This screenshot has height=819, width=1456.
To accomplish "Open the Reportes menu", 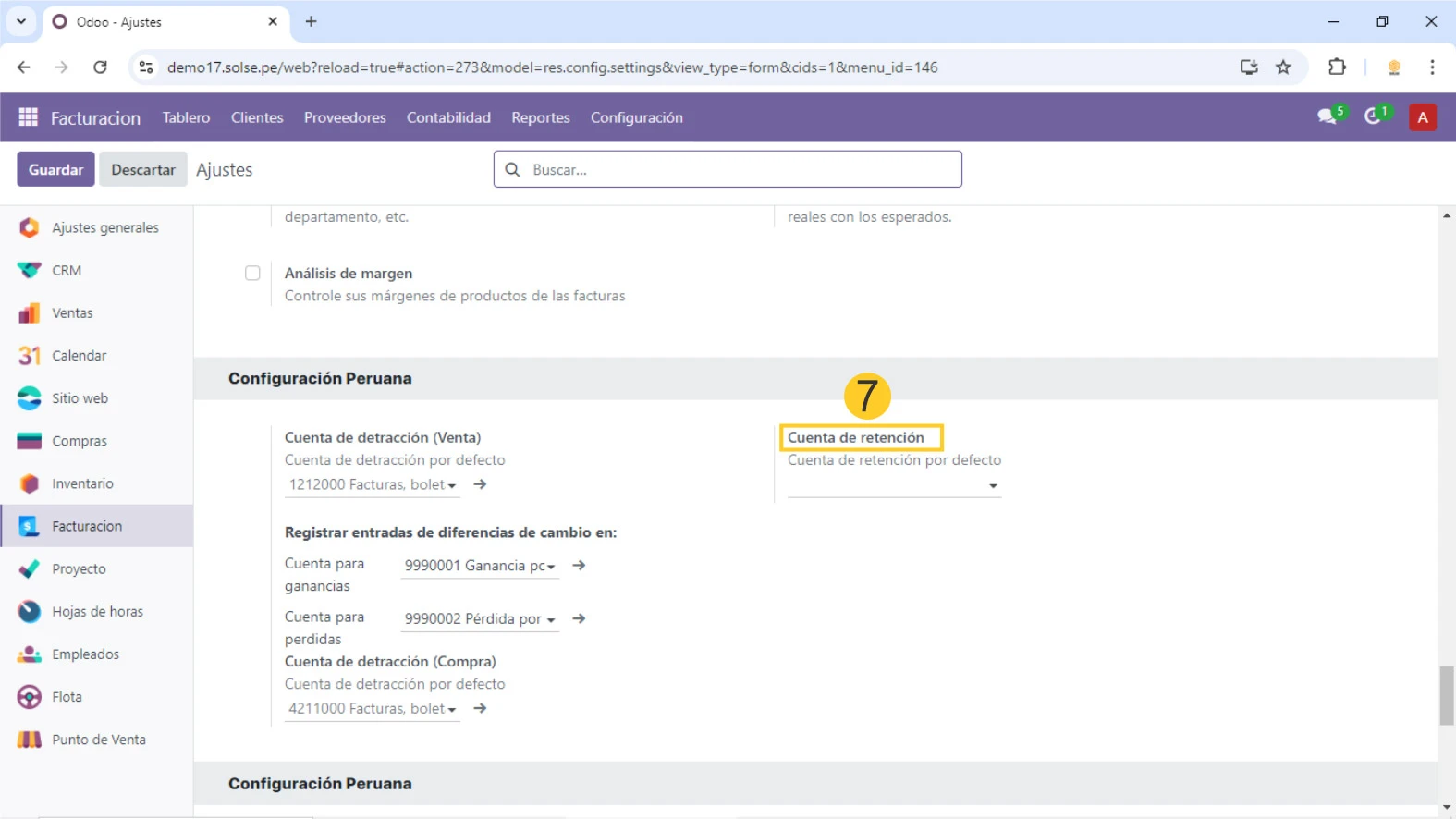I will pyautogui.click(x=540, y=117).
